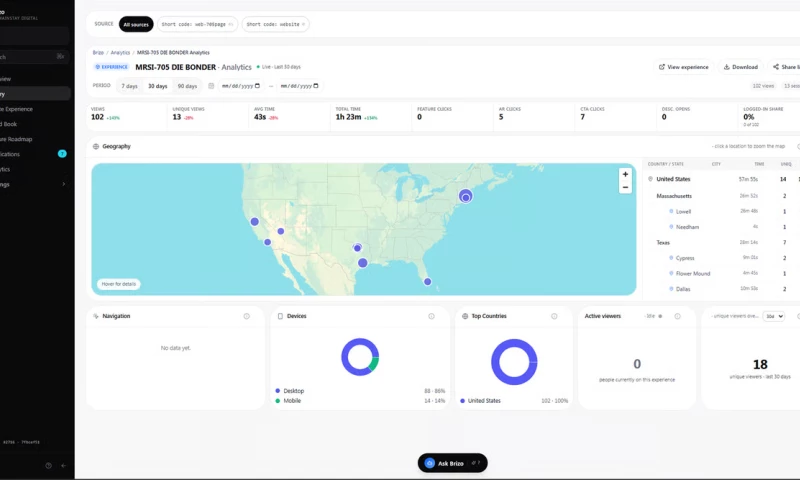800x480 pixels.
Task: Click the Cypress city marker icon
Action: pos(671,258)
